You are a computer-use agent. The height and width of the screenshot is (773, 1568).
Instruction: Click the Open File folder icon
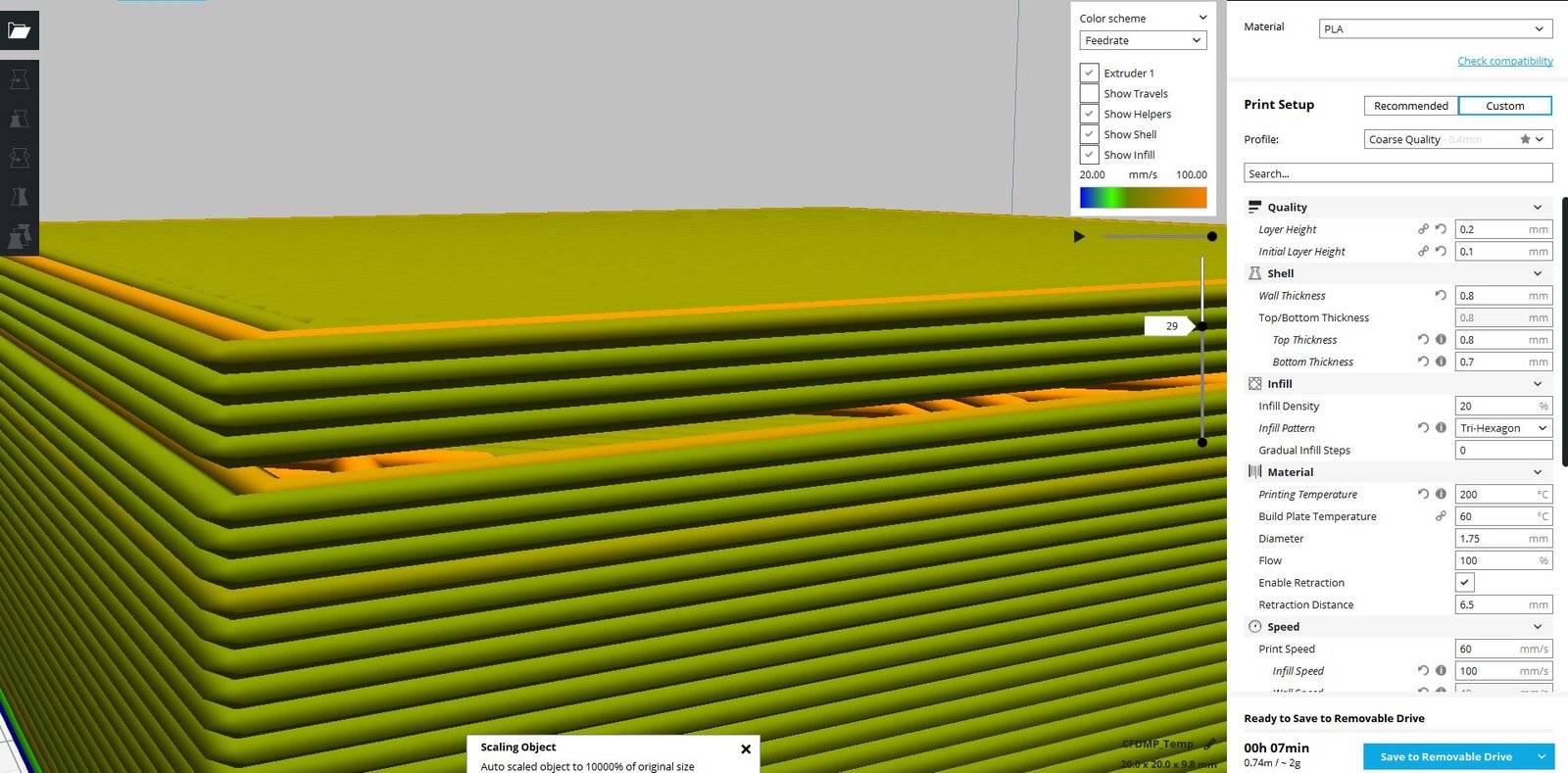(20, 30)
